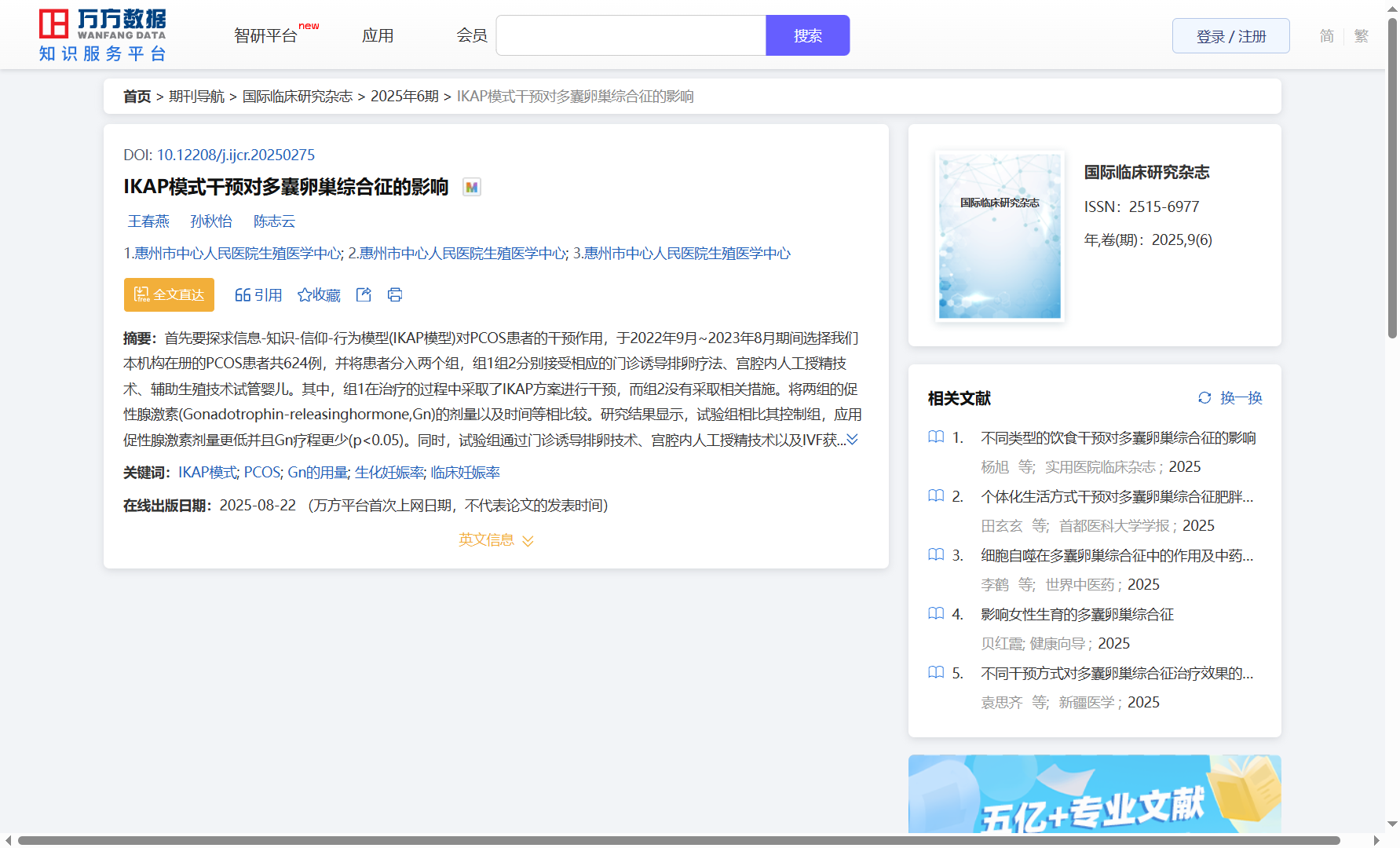
Task: Switch to traditional Chinese 繁
Action: point(1361,36)
